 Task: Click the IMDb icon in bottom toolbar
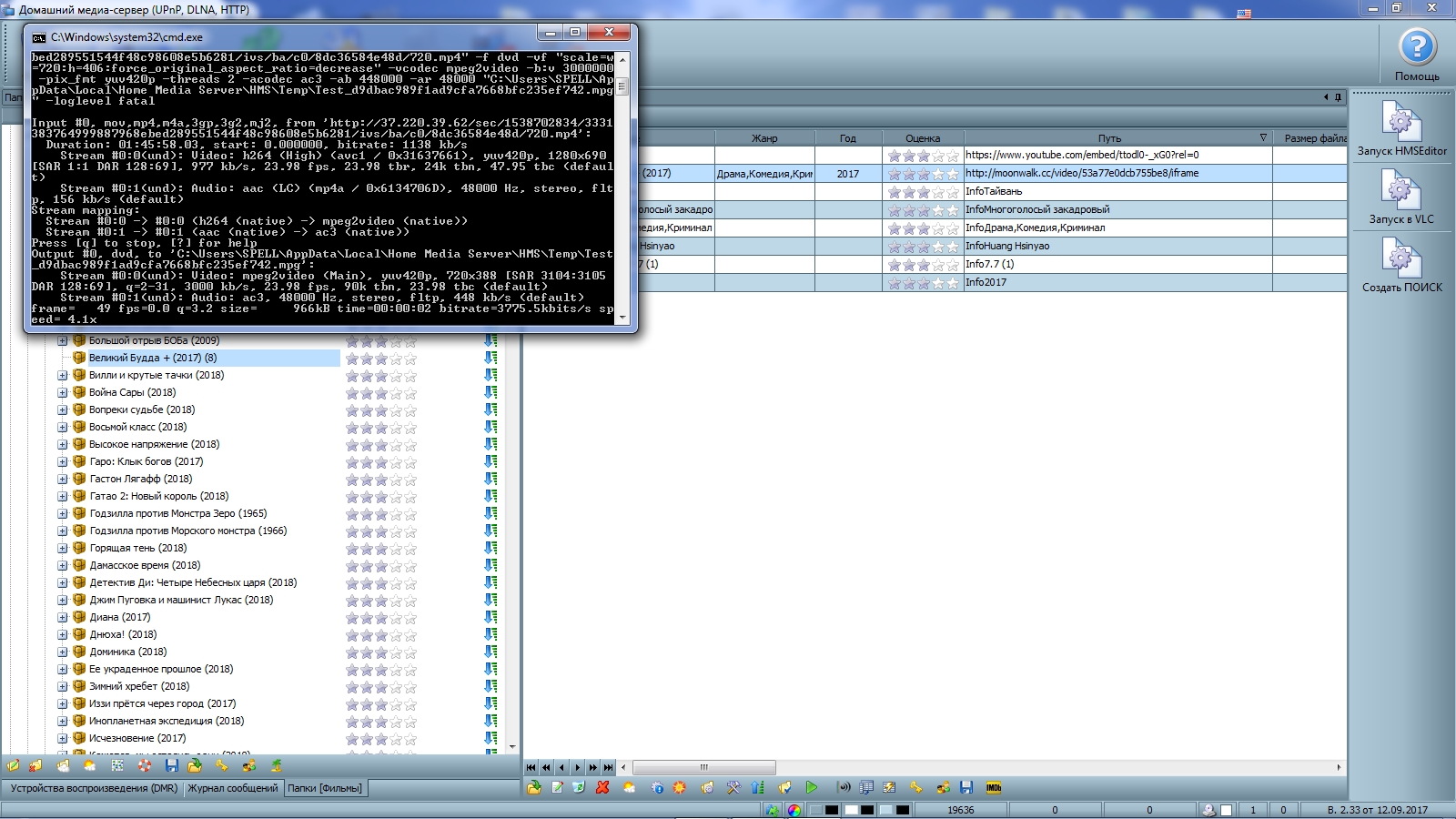point(993,787)
